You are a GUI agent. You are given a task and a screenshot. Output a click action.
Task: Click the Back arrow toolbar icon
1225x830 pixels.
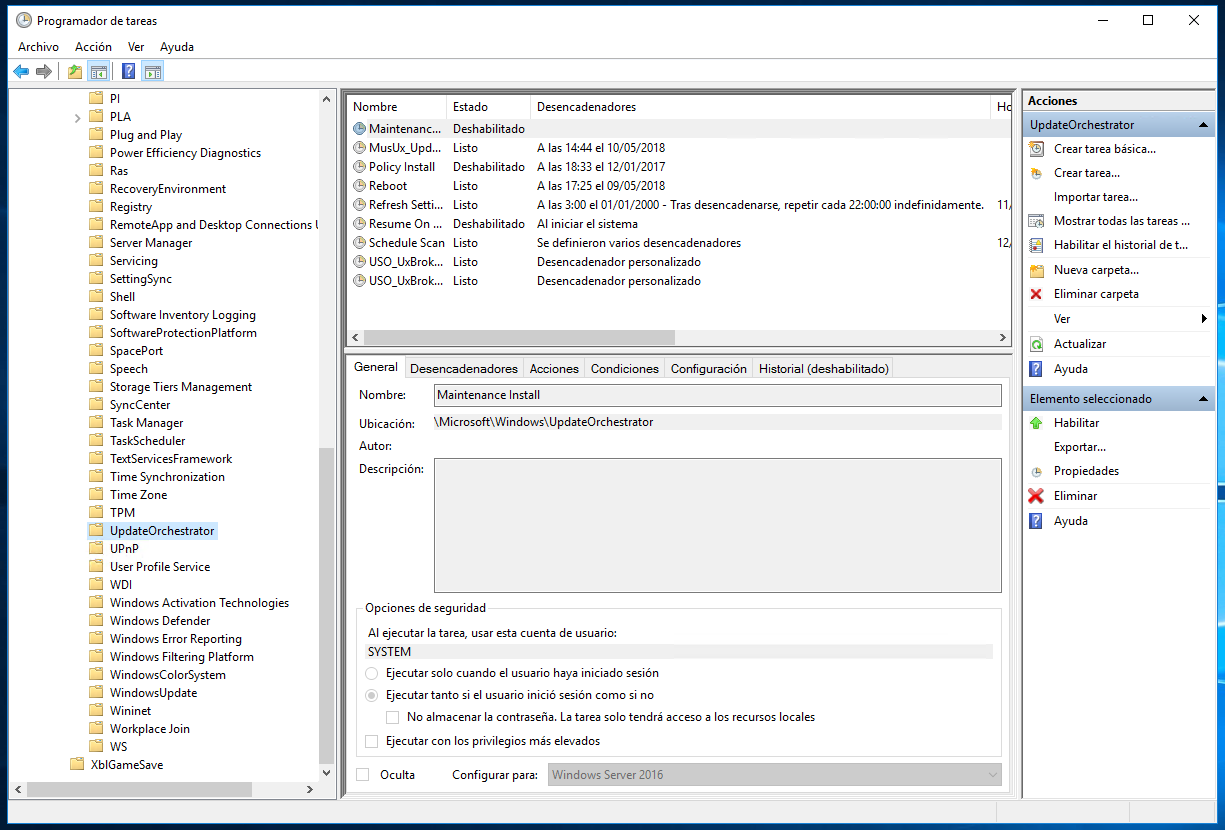coord(21,71)
